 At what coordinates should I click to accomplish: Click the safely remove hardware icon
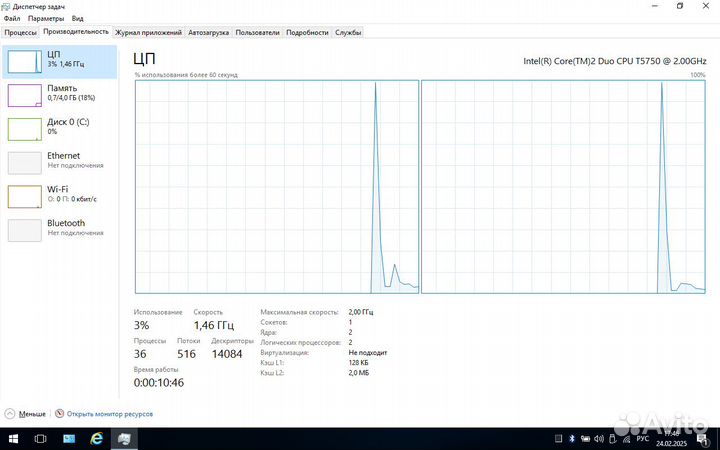pos(612,439)
